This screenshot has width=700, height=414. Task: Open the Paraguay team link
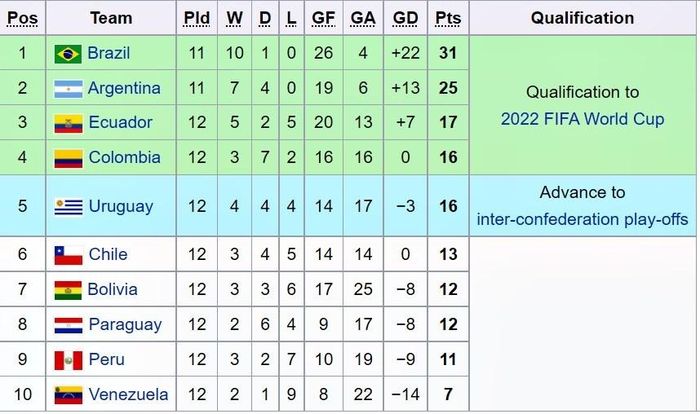[125, 325]
